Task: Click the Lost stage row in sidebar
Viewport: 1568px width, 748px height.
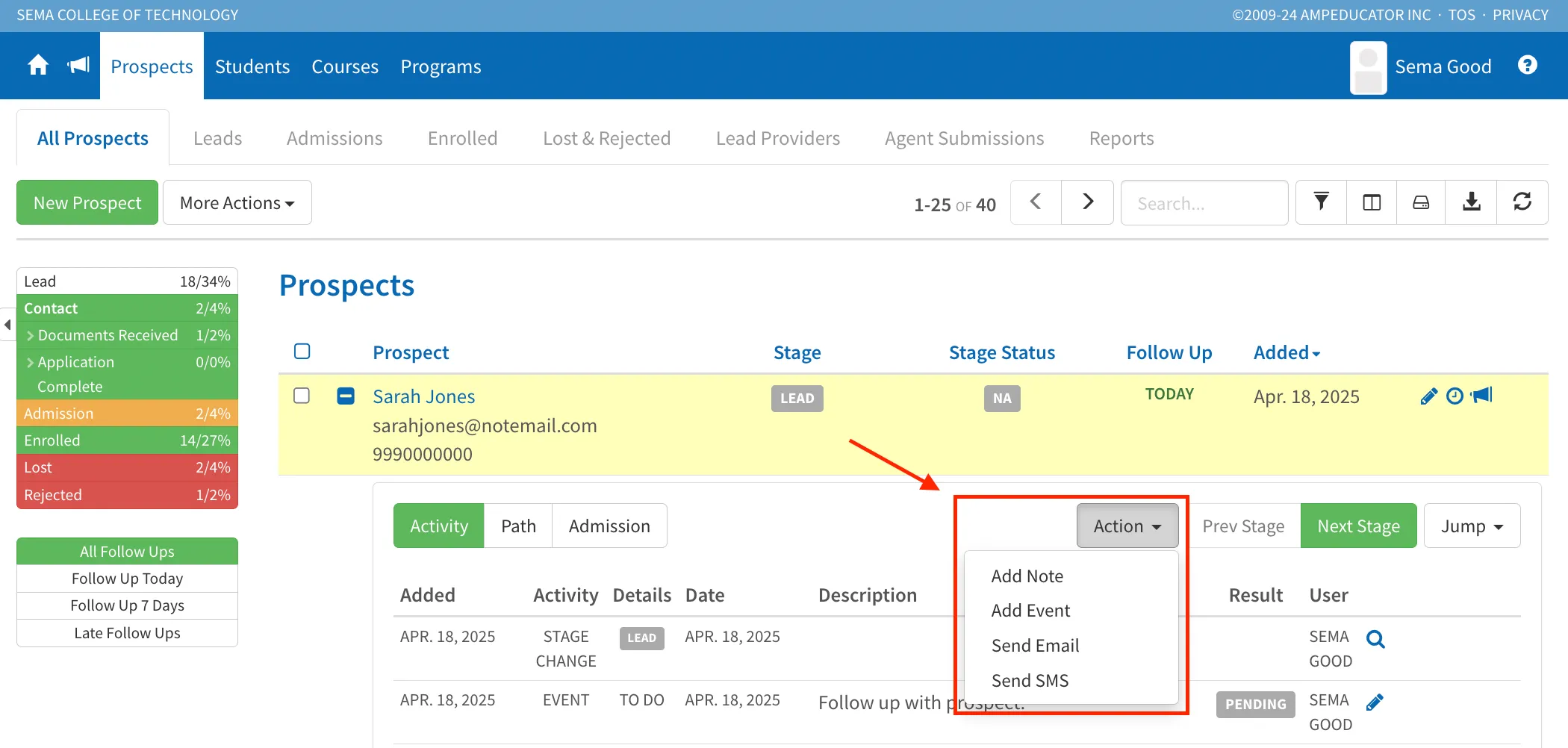Action: tap(128, 467)
